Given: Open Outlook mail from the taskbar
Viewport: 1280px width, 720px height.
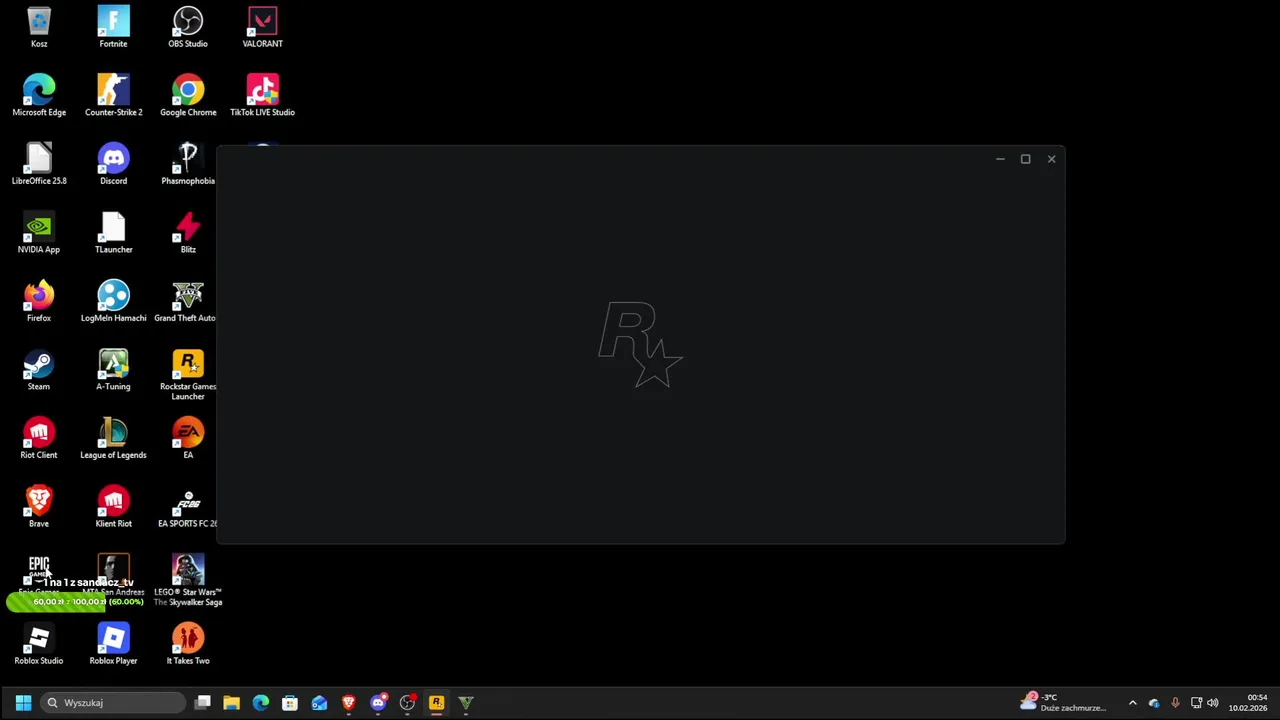Looking at the screenshot, I should tap(319, 703).
